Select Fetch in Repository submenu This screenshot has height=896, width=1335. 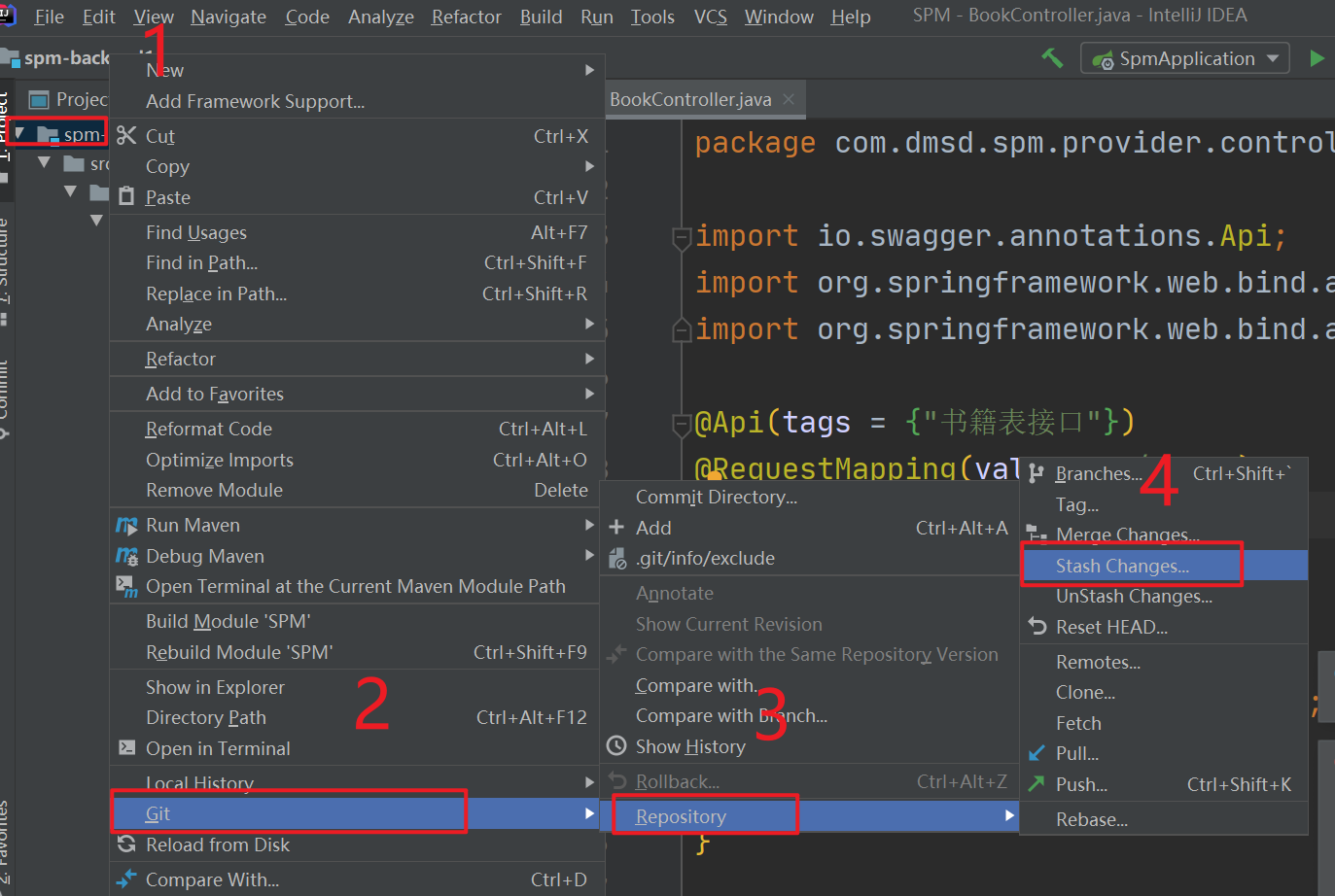coord(1164,723)
